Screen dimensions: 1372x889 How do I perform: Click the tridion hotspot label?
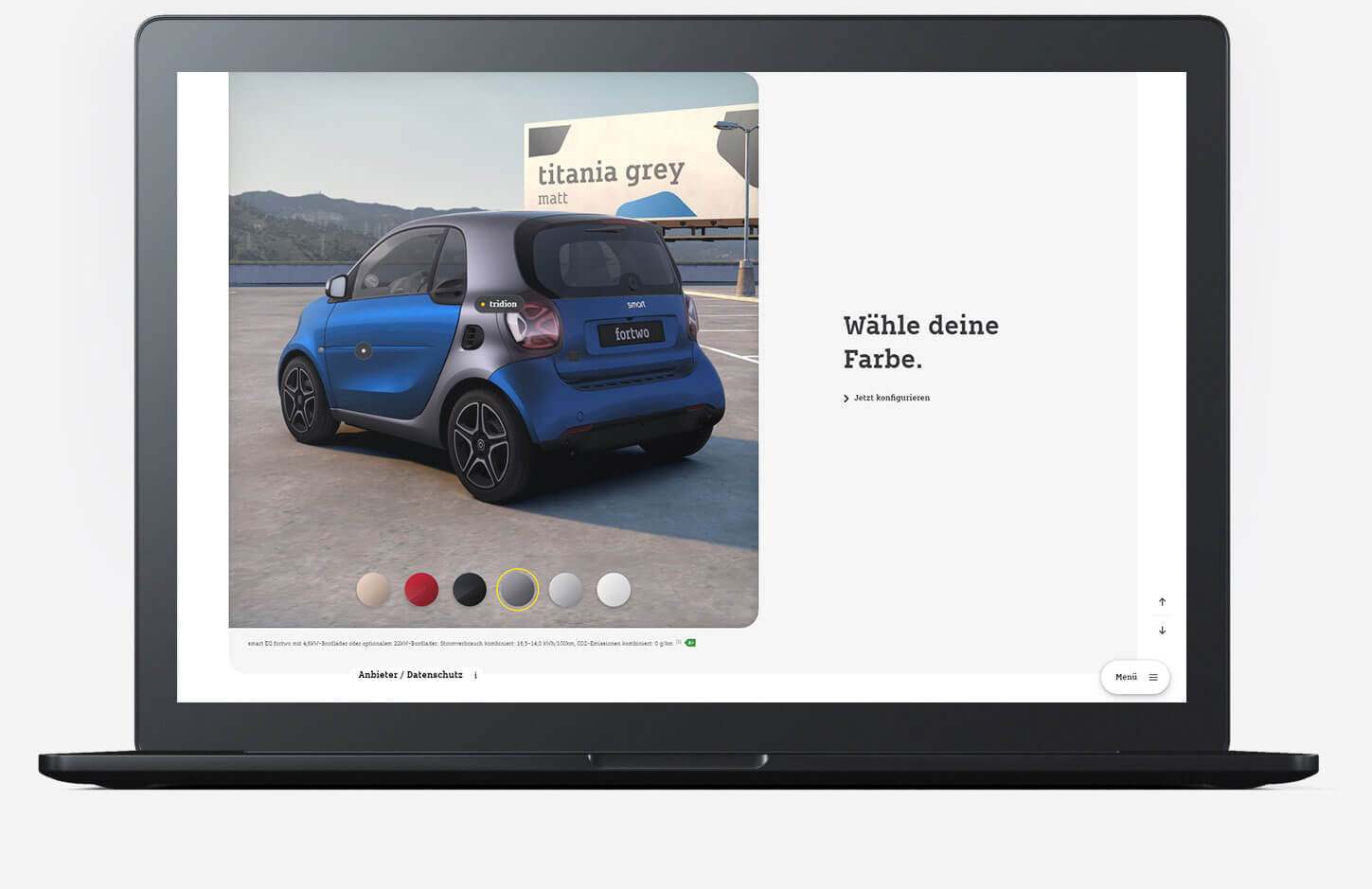tap(498, 304)
